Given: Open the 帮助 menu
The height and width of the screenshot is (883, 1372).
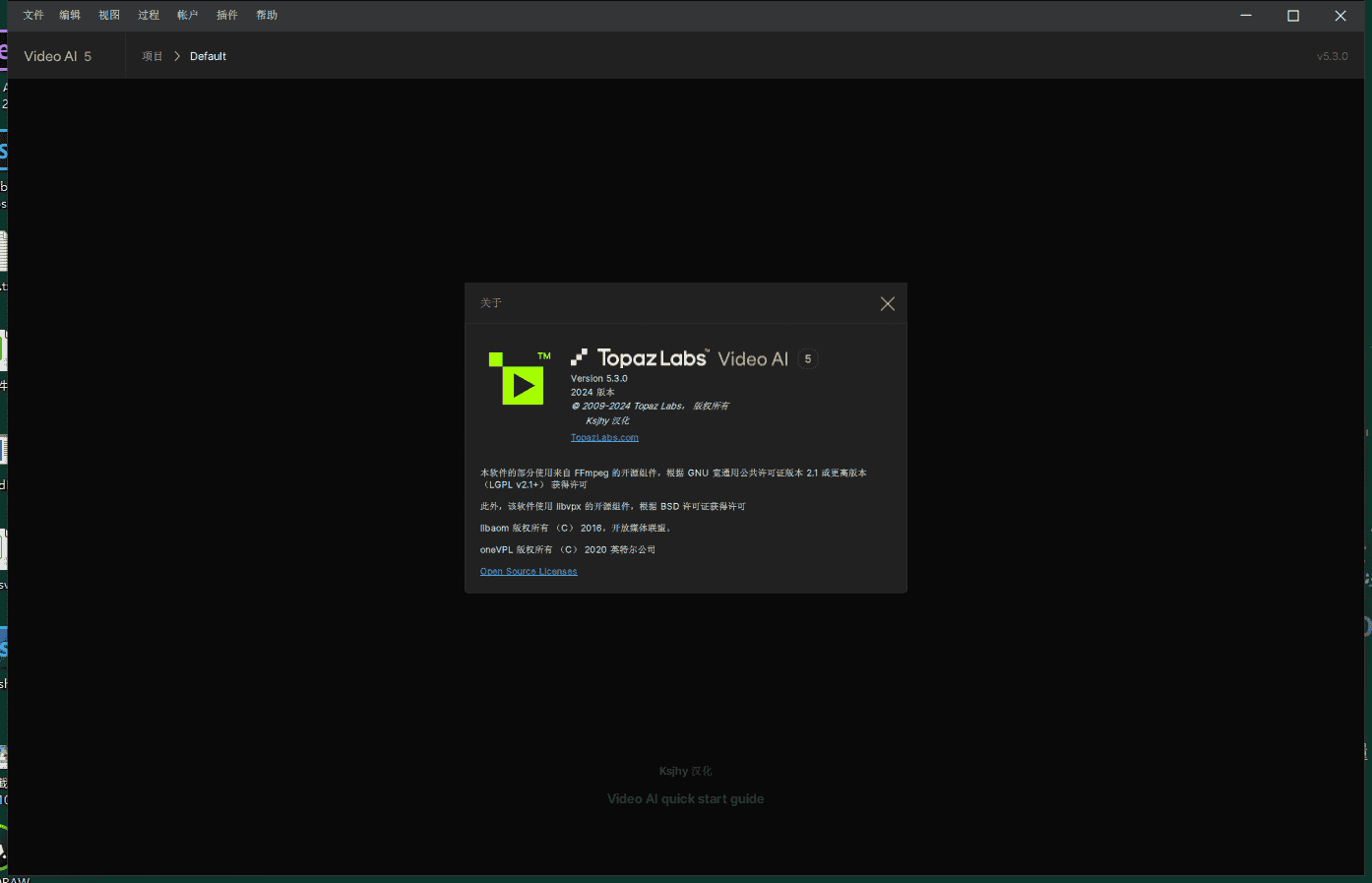Looking at the screenshot, I should (x=267, y=15).
